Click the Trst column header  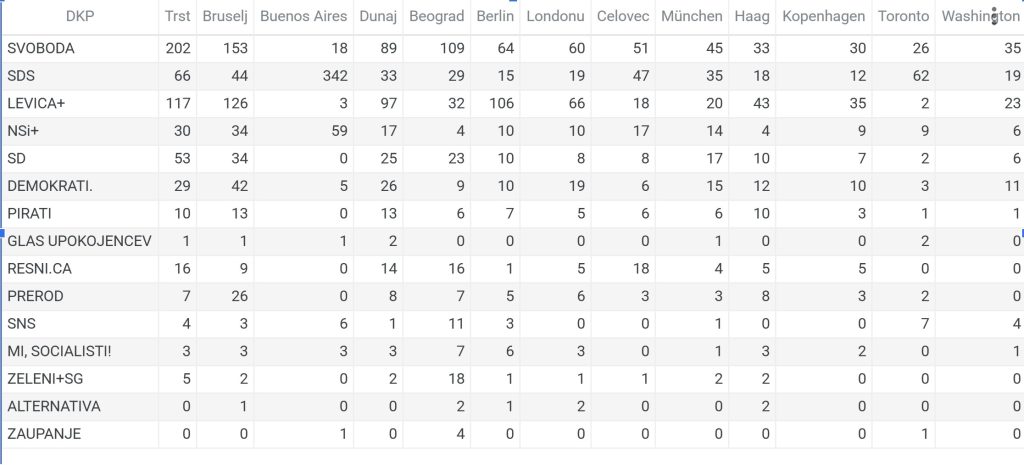tap(177, 17)
